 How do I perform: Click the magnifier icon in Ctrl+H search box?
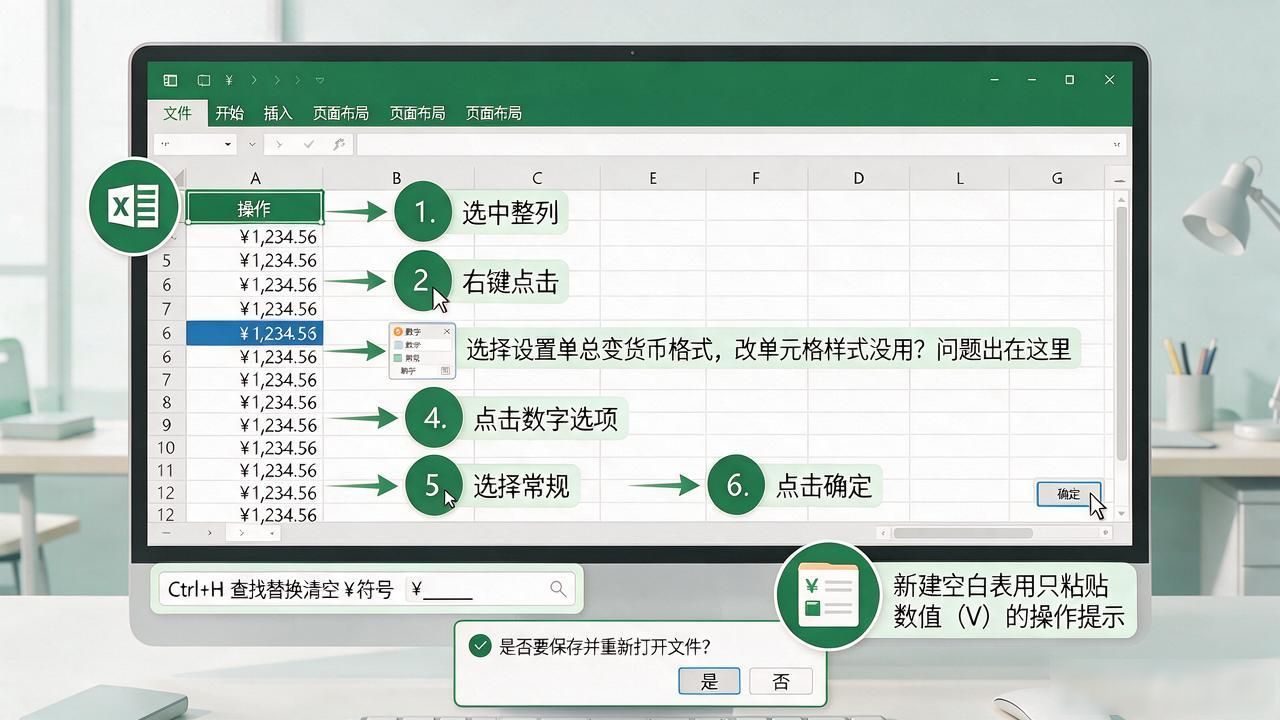[x=558, y=589]
